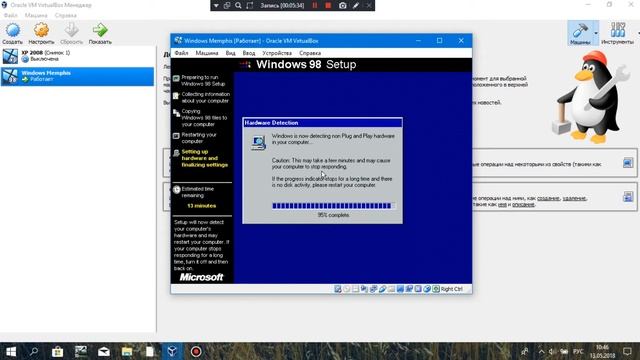Take a snapshot with recorder camera icon
The image size is (640, 360).
pyautogui.click(x=342, y=5)
